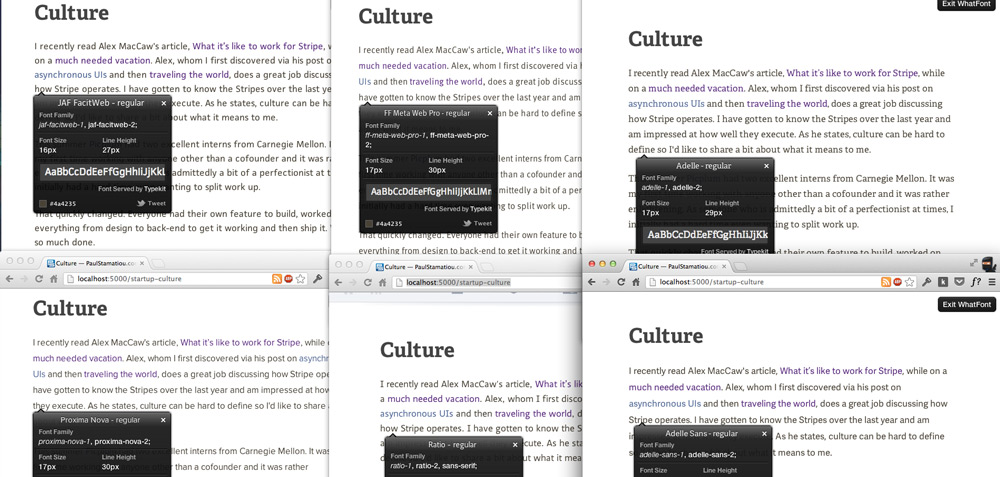Close Culture tab in Adelle Sans window
This screenshot has width=1000, height=477.
point(723,267)
